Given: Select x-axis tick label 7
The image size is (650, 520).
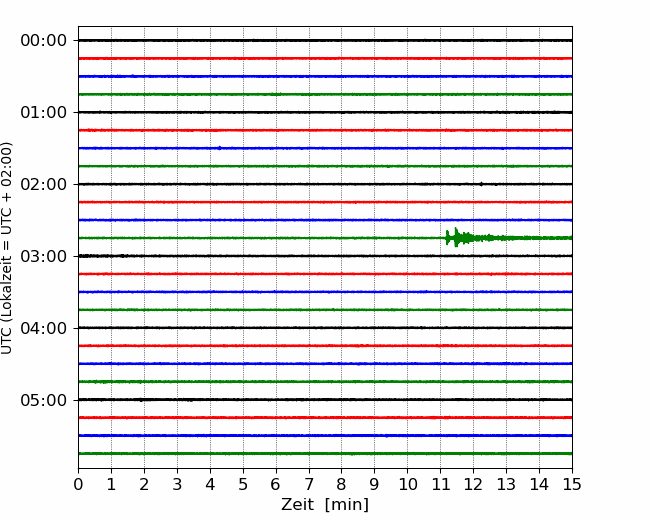Looking at the screenshot, I should tap(309, 484).
